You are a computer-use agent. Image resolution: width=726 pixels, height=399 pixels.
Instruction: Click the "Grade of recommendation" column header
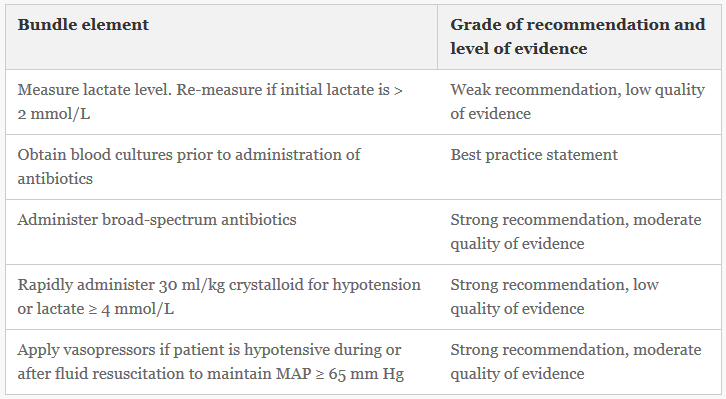click(579, 37)
